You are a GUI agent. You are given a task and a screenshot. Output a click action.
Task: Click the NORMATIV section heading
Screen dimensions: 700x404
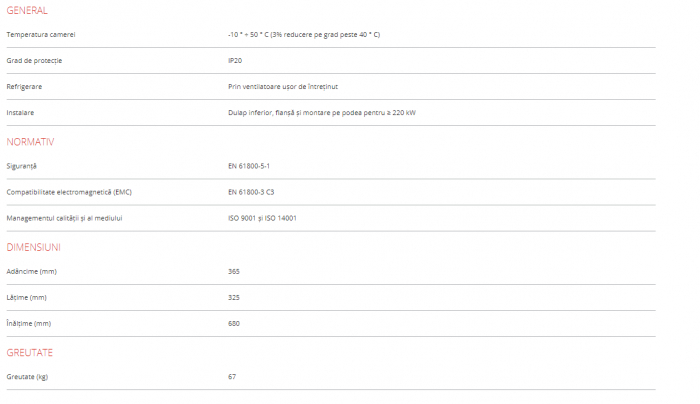point(30,141)
